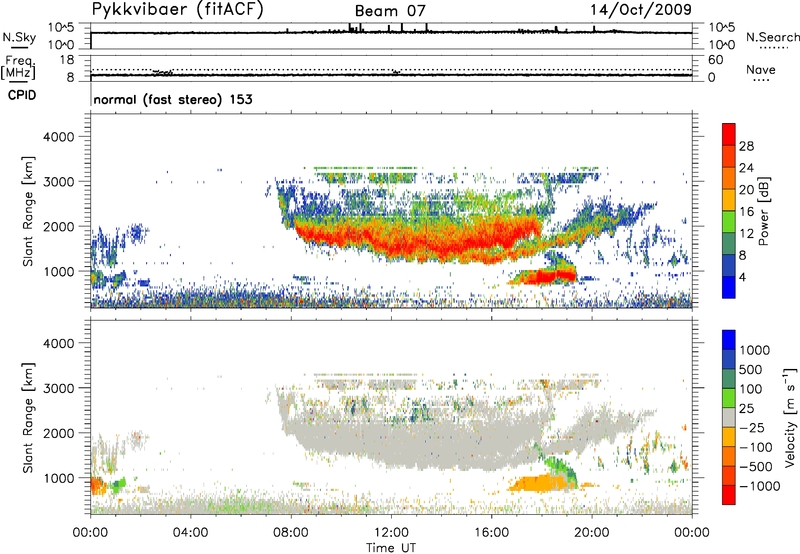Click the '2000' tick of the velocity panel

click(59, 434)
